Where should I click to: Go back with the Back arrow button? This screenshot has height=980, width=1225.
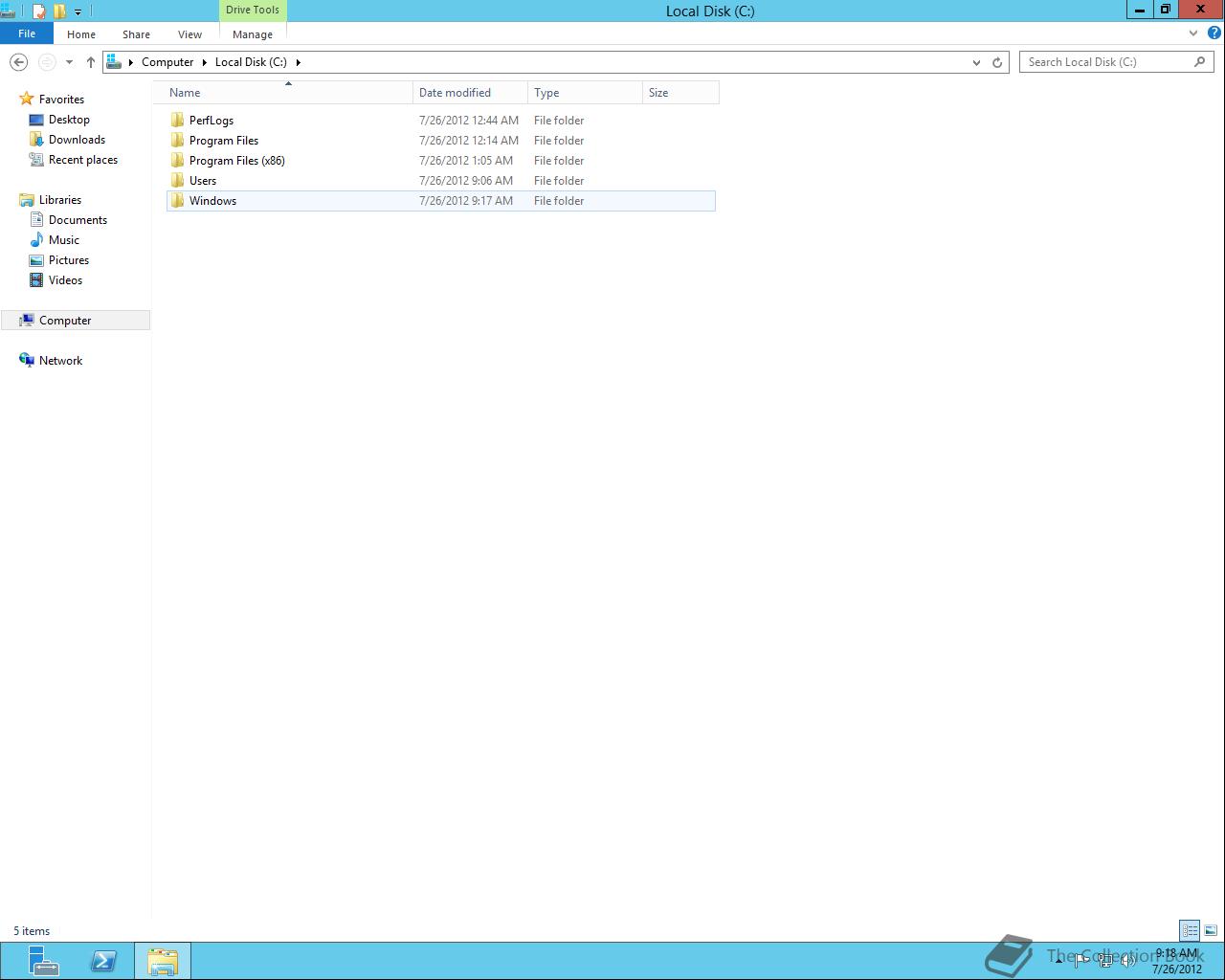point(18,62)
